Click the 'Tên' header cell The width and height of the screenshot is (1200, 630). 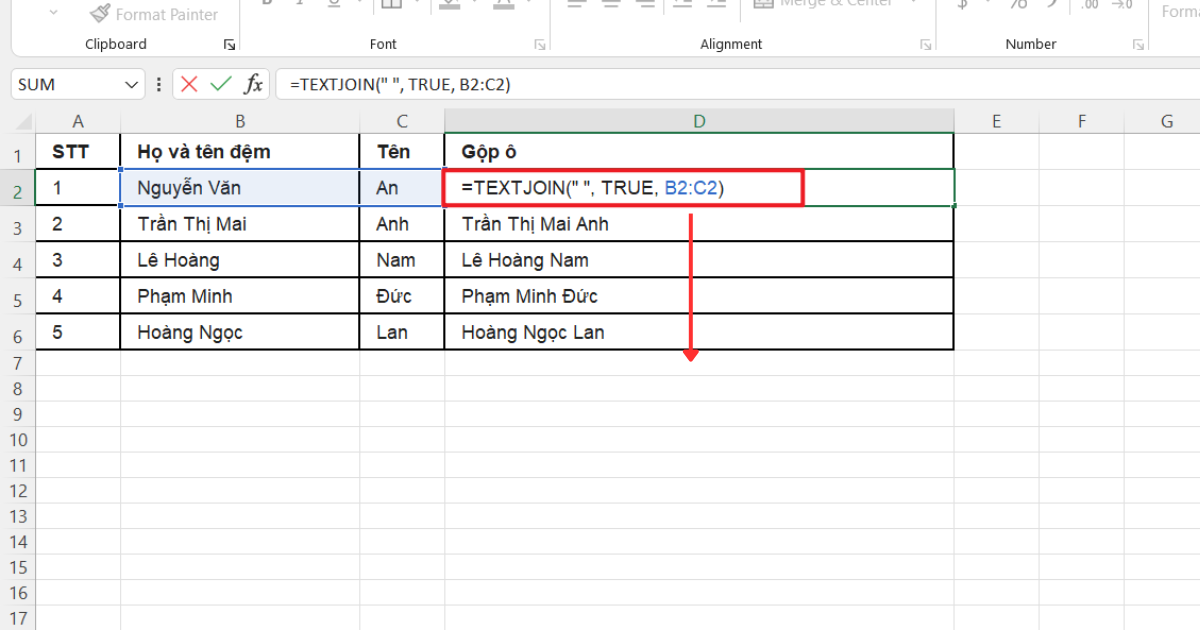(402, 152)
